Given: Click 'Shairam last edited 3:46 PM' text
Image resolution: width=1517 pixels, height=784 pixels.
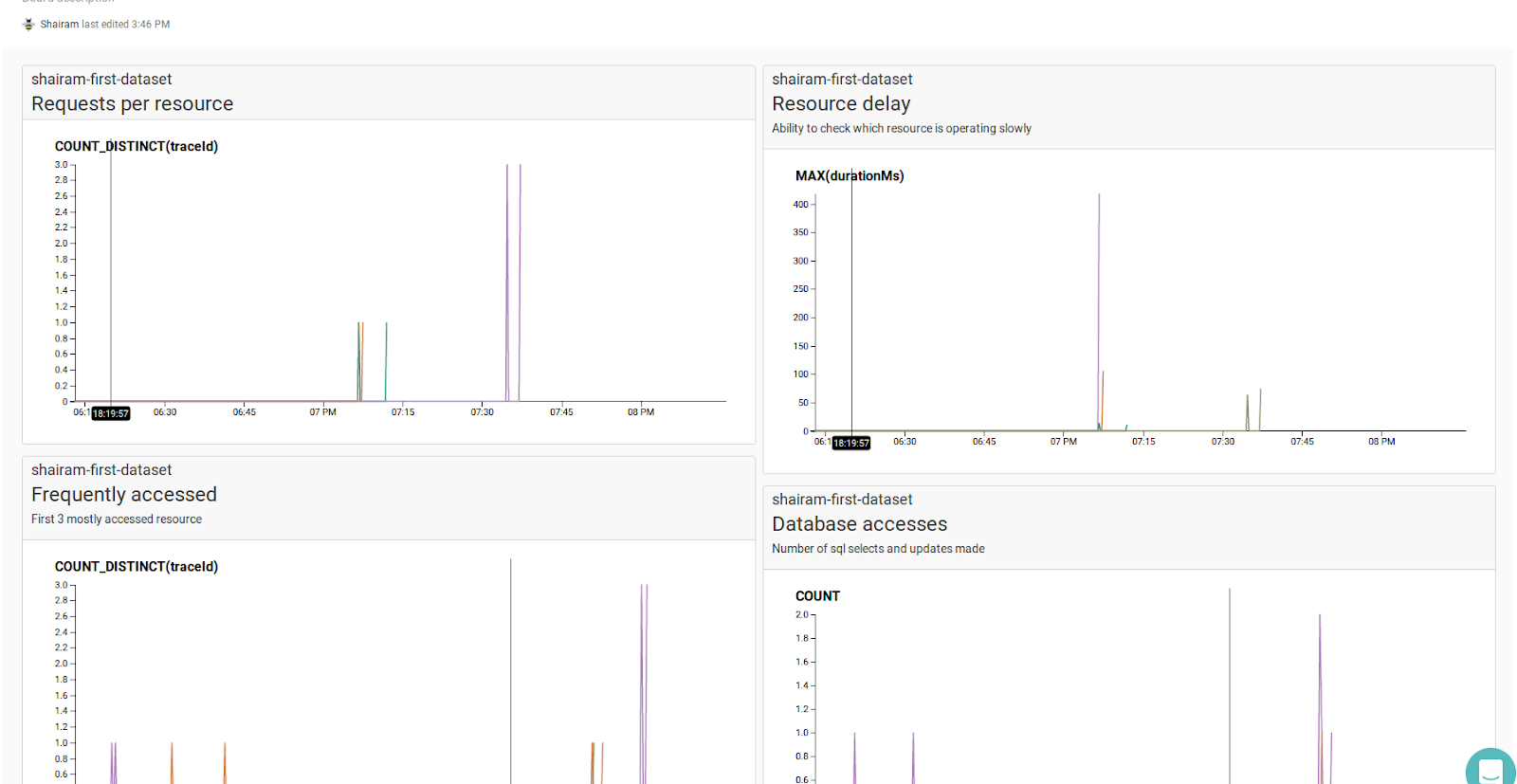Looking at the screenshot, I should tap(105, 25).
